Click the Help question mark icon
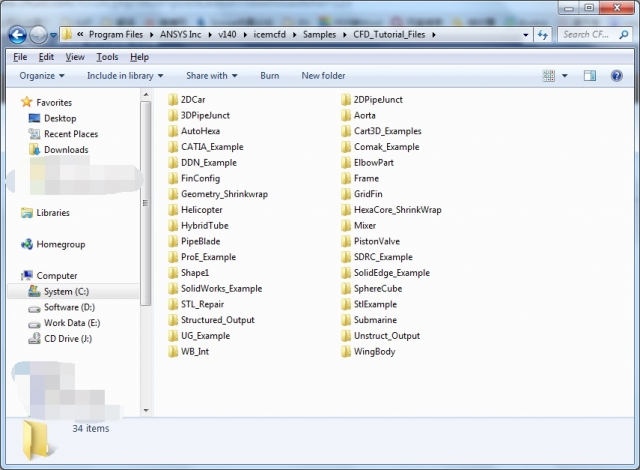 click(617, 76)
